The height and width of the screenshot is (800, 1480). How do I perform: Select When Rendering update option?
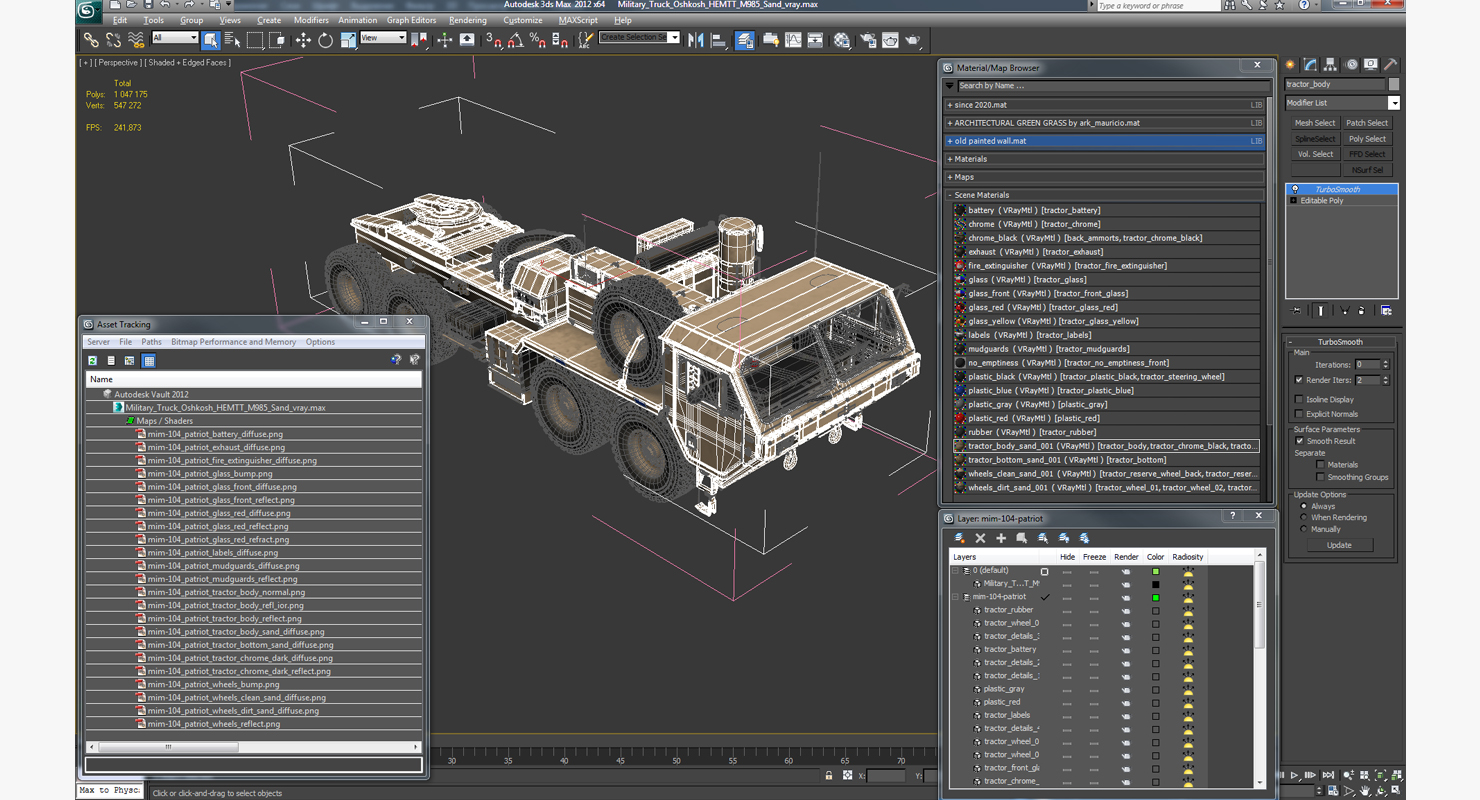coord(1303,517)
